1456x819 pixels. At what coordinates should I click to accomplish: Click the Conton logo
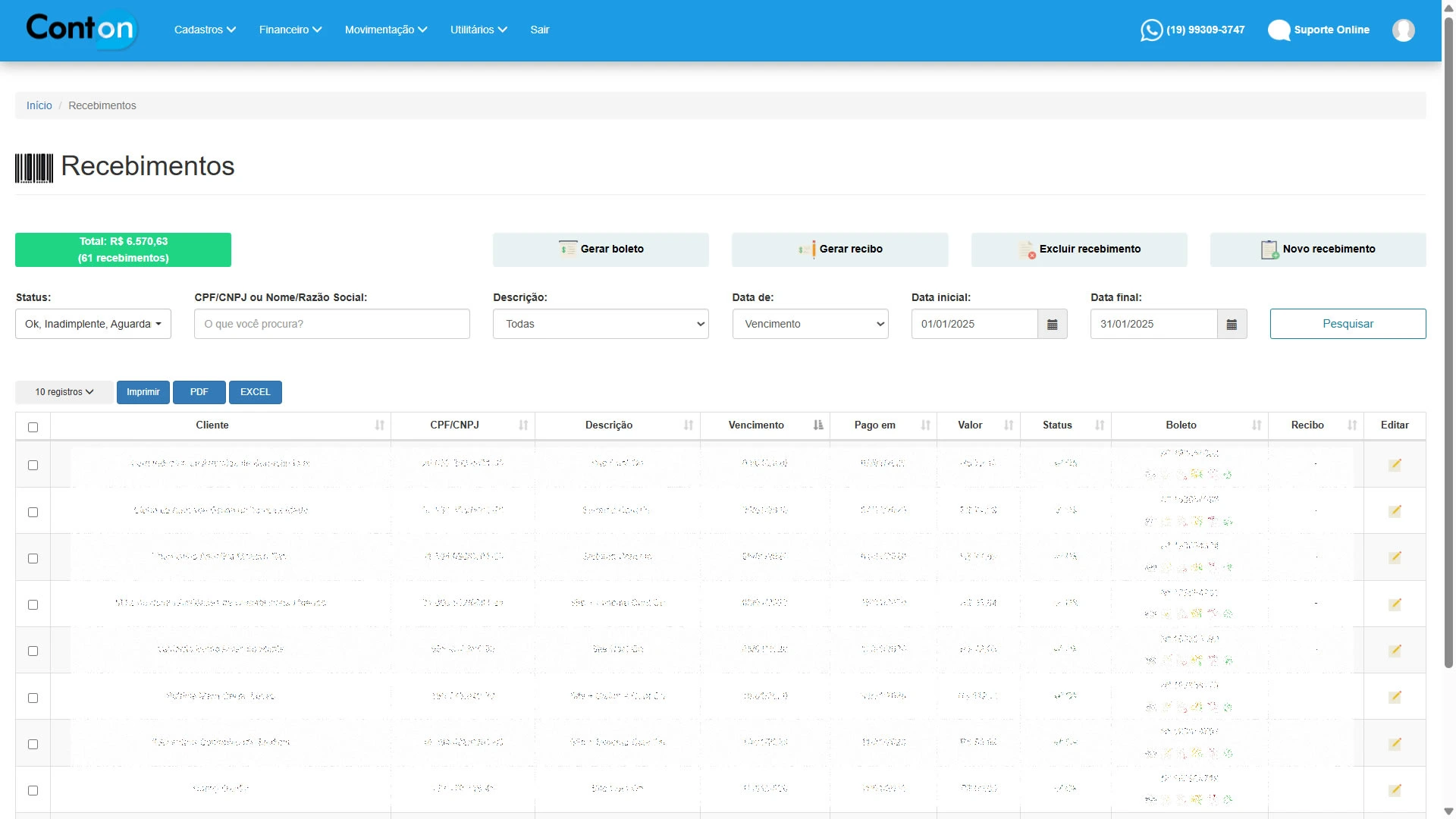[81, 30]
